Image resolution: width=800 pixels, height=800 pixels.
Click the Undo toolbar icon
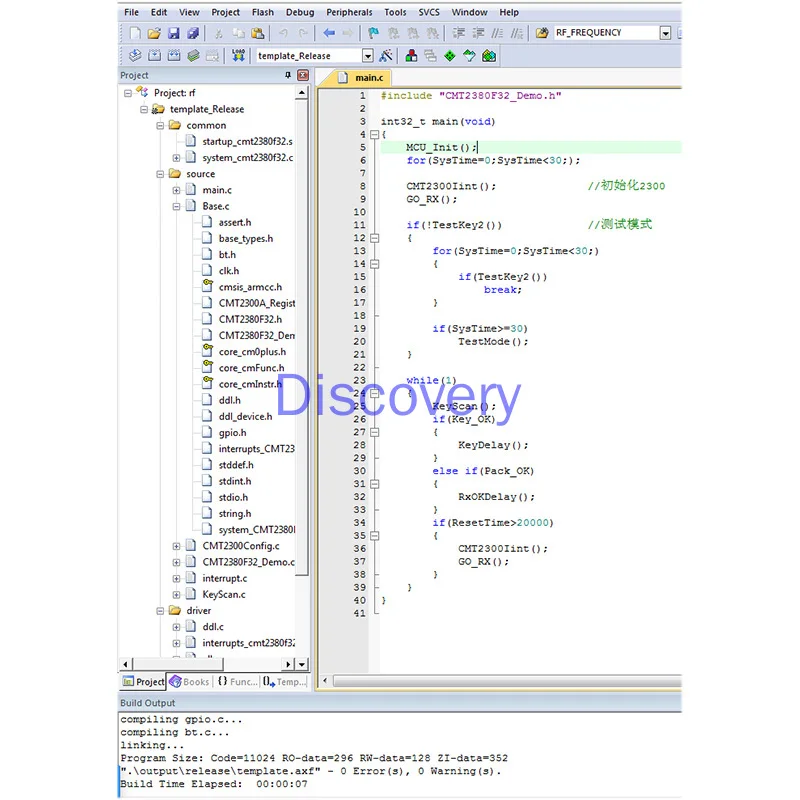[283, 33]
